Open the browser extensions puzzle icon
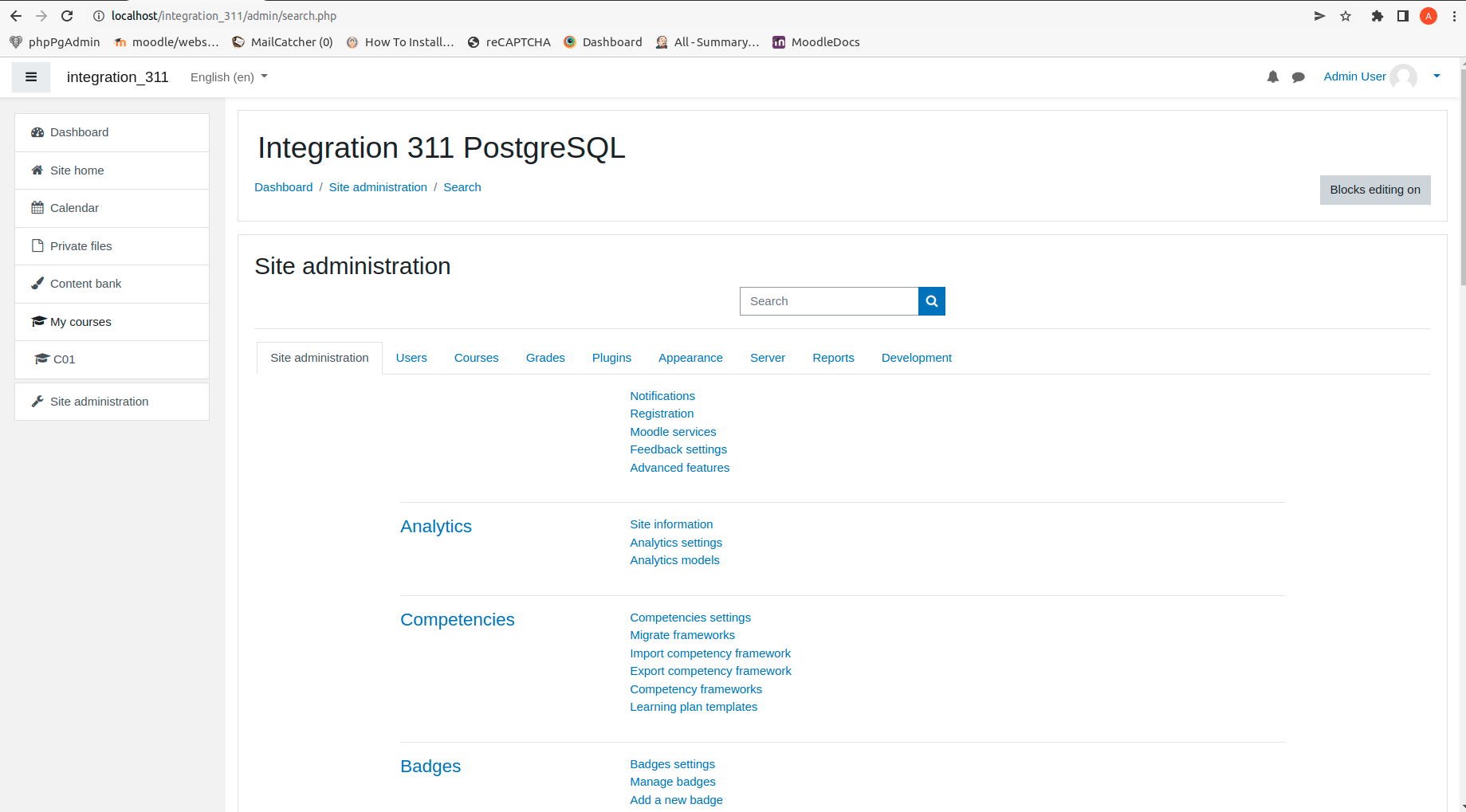 click(1377, 16)
